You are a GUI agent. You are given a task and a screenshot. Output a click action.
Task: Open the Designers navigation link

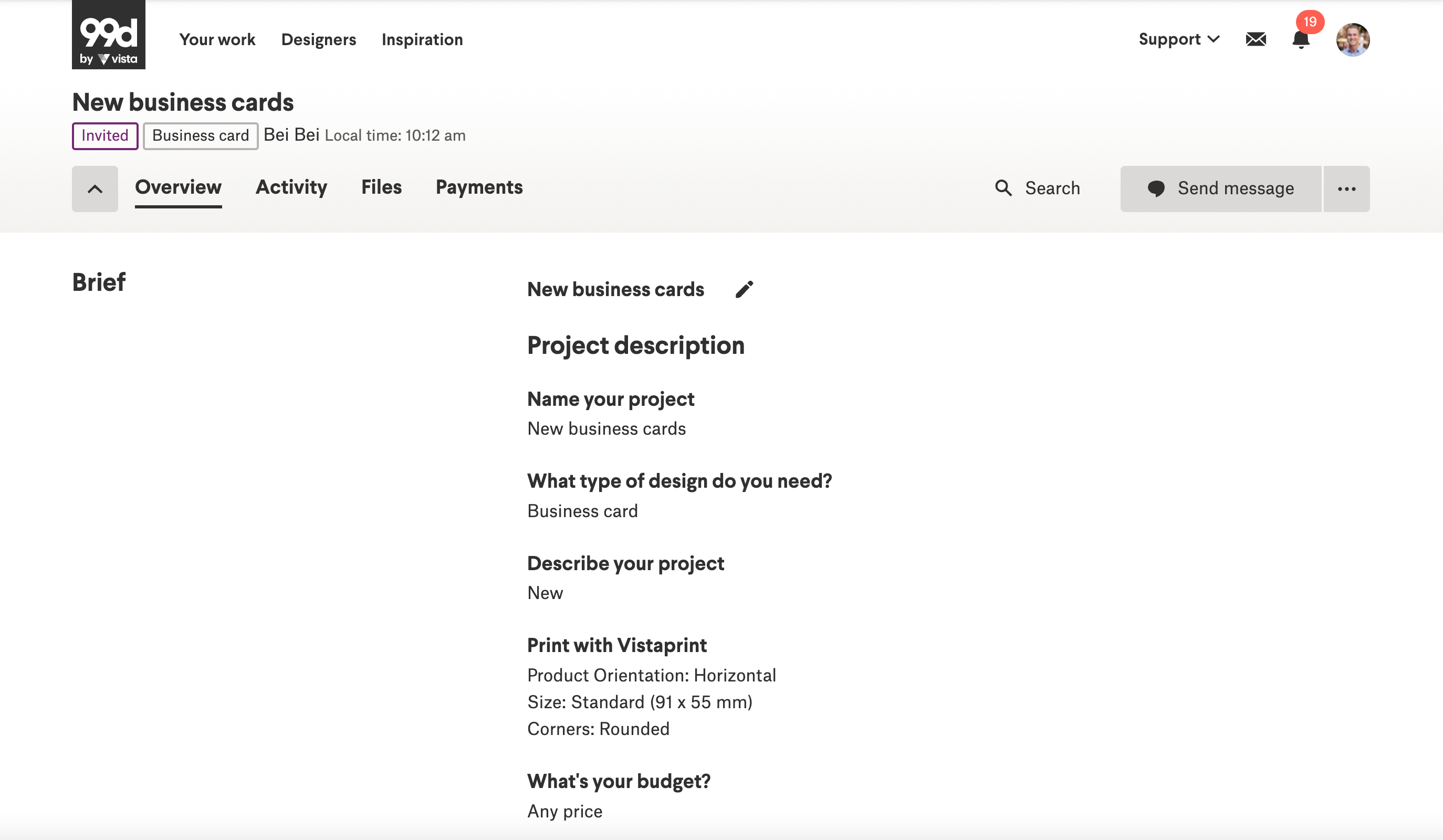point(318,39)
